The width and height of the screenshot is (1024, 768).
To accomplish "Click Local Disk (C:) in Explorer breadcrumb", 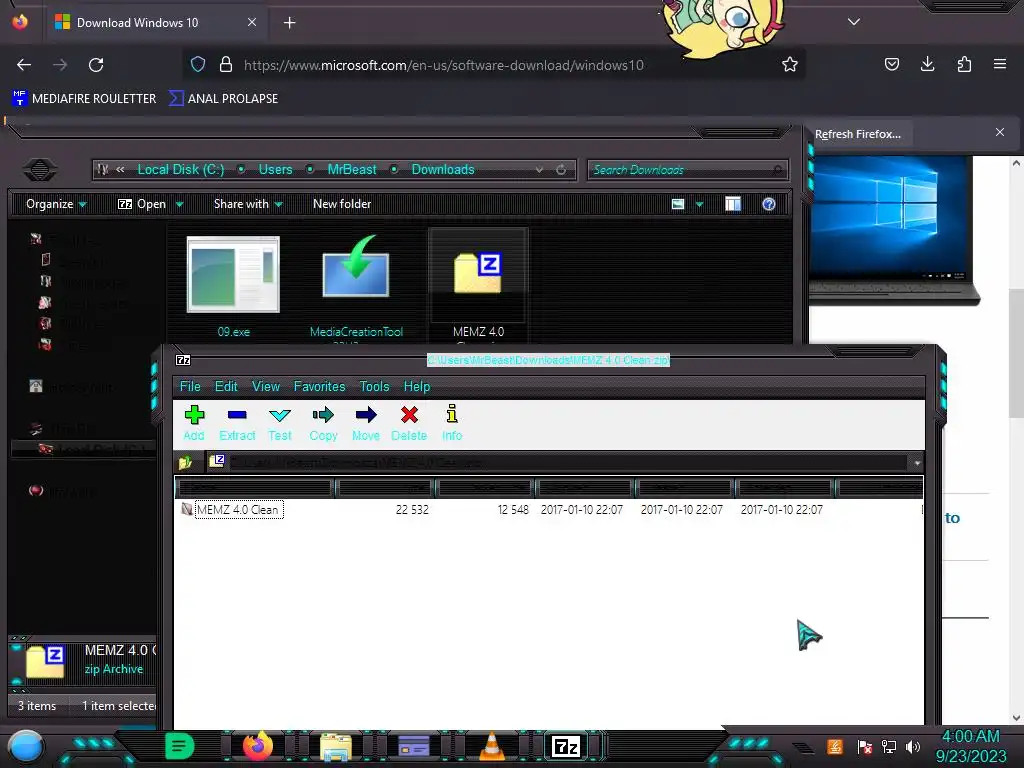I will [180, 170].
